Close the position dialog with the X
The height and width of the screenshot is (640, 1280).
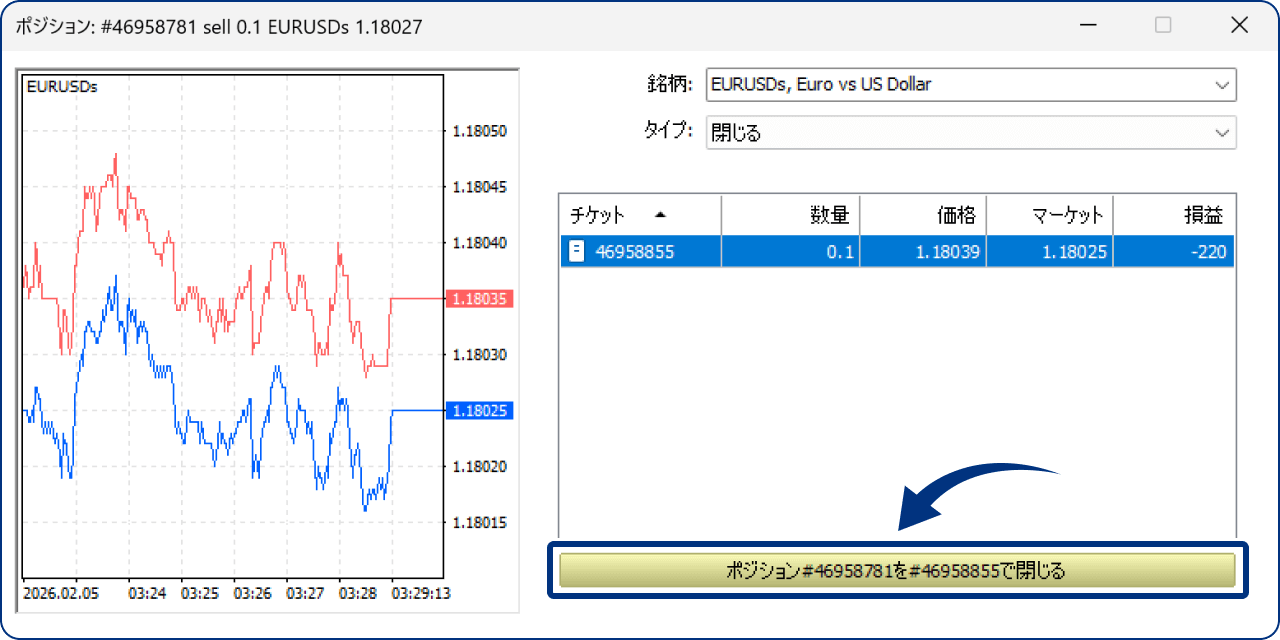coord(1239,26)
